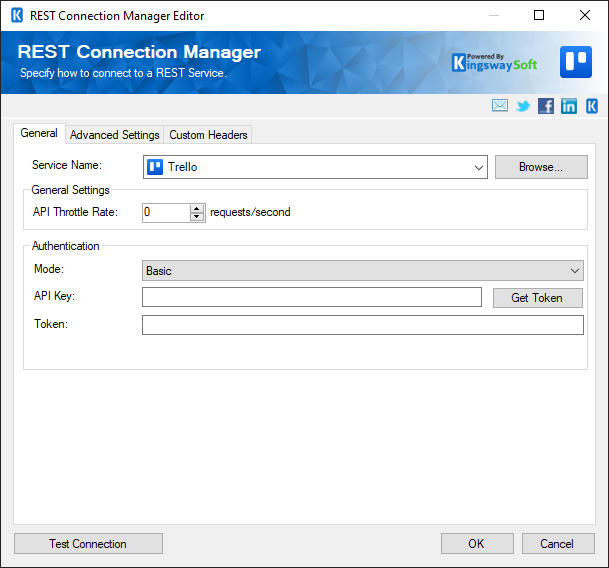Click the Get Token button
This screenshot has height=568, width=609.
tap(538, 298)
